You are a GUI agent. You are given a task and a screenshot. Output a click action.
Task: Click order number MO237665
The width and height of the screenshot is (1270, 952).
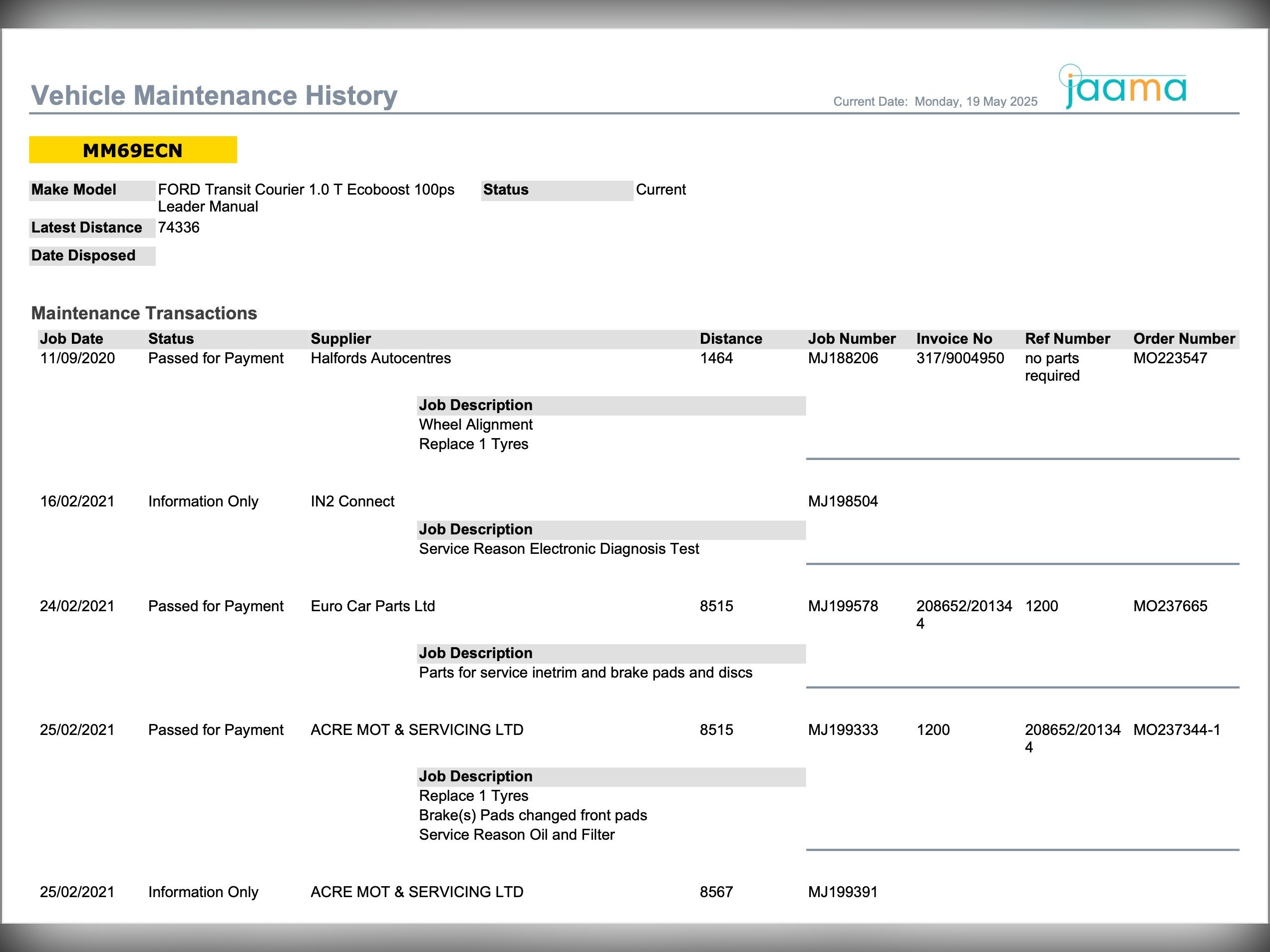1170,606
